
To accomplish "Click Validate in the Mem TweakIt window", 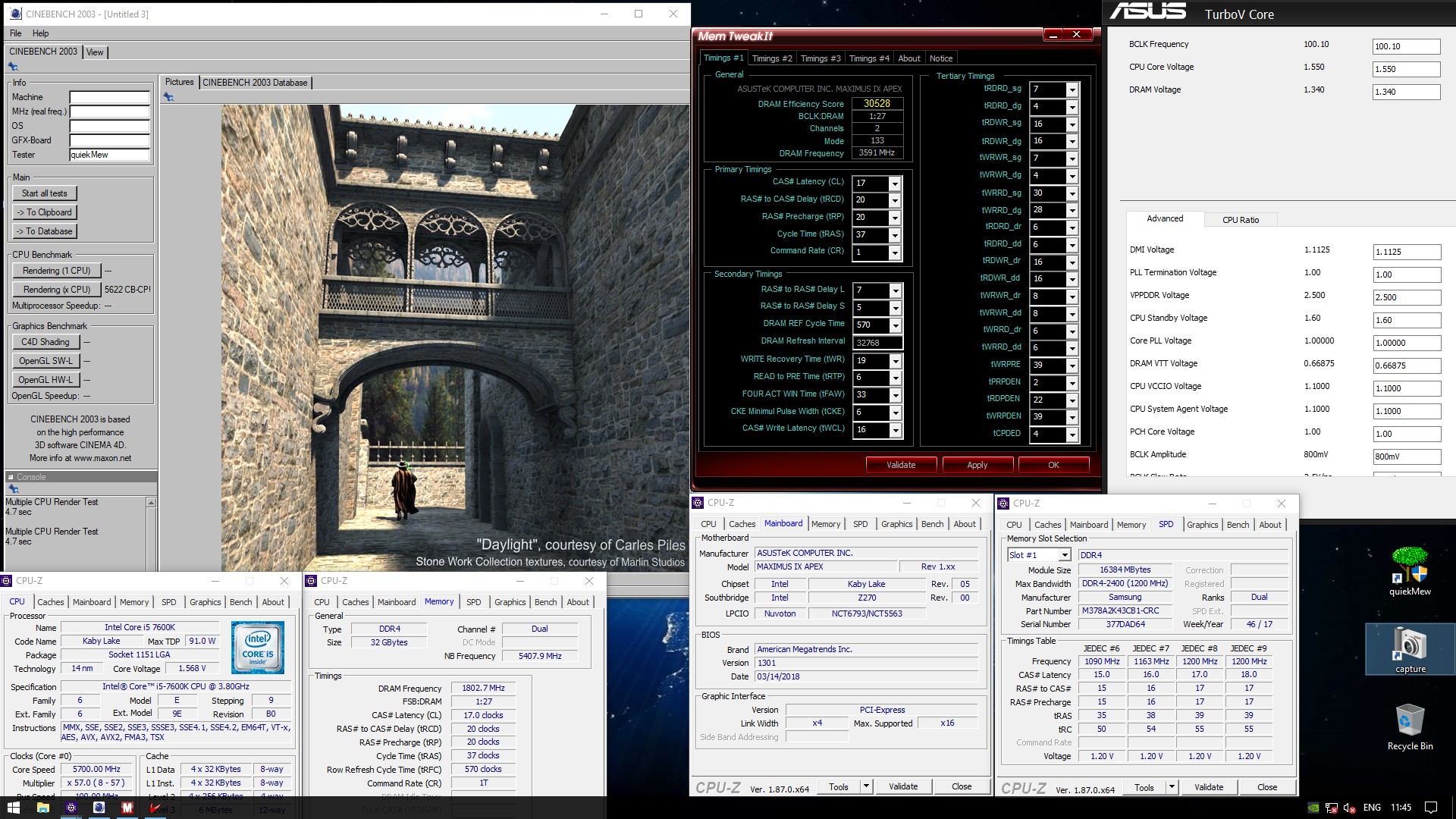I will point(901,465).
